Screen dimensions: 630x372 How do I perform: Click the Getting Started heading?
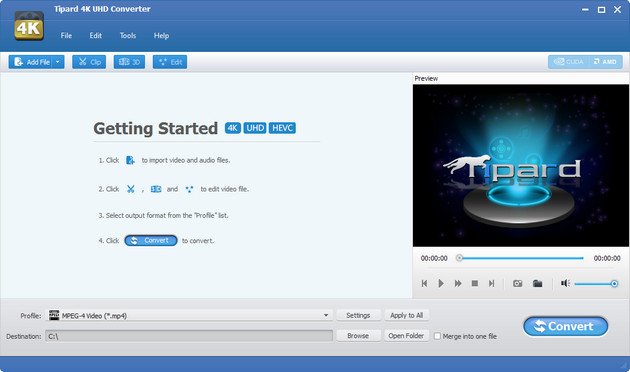155,129
